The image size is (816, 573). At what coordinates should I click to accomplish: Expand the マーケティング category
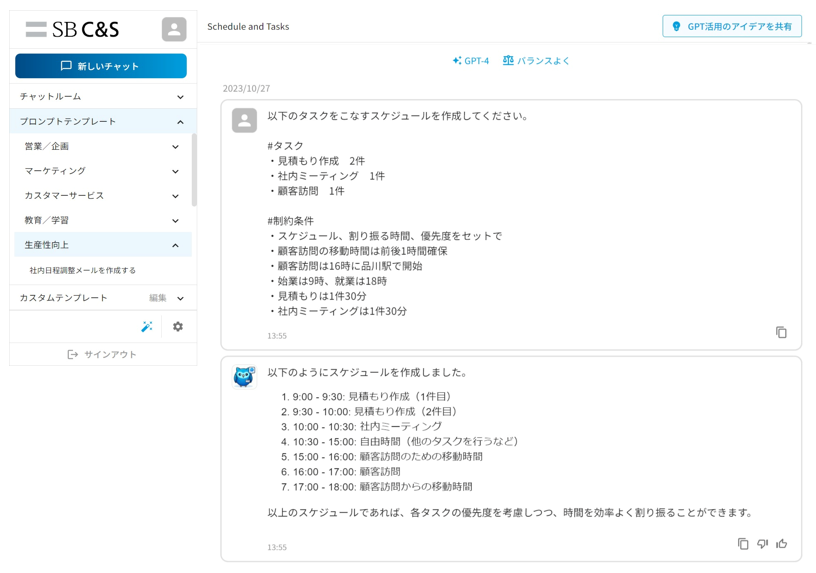click(103, 171)
